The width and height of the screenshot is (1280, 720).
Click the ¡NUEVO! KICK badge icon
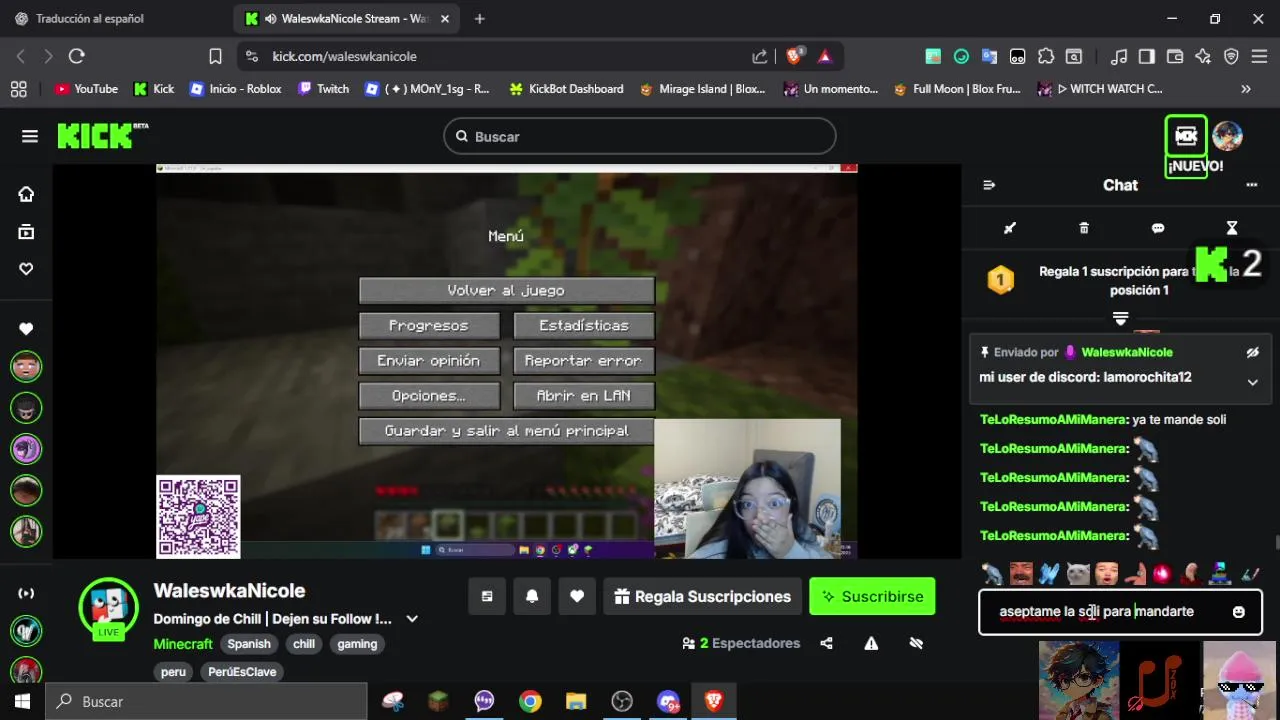[x=1186, y=136]
